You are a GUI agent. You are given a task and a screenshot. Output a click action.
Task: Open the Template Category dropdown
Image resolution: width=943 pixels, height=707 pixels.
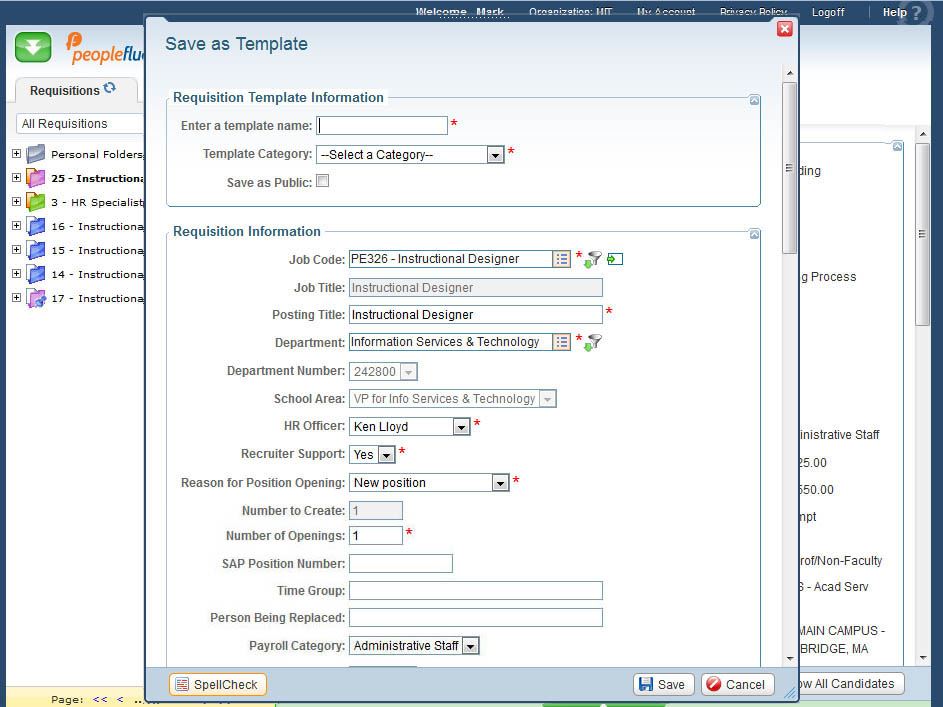[x=495, y=155]
